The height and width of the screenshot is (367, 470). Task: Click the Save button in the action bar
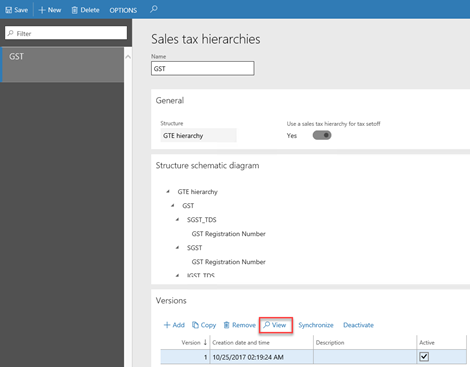pyautogui.click(x=17, y=10)
